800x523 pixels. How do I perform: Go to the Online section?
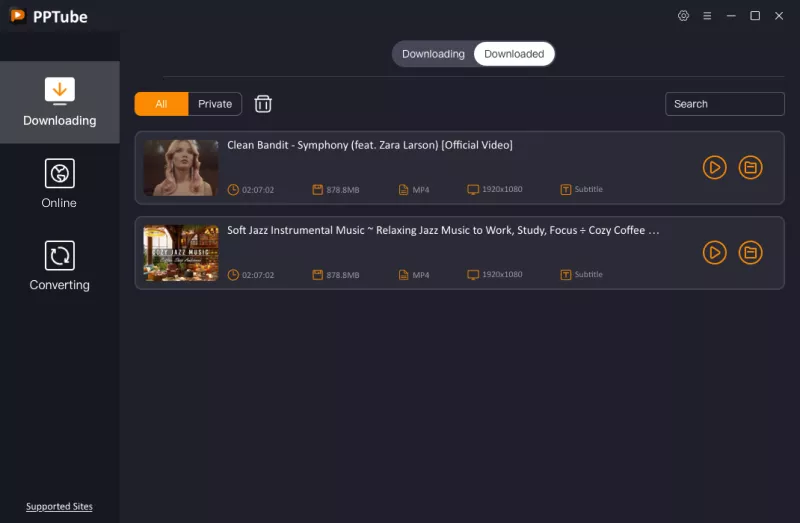point(59,184)
